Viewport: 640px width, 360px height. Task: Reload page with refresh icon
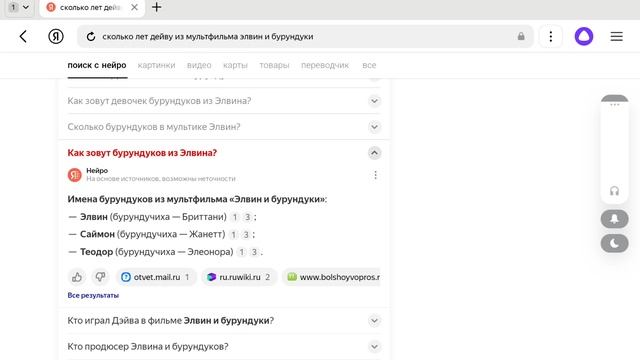pyautogui.click(x=91, y=37)
